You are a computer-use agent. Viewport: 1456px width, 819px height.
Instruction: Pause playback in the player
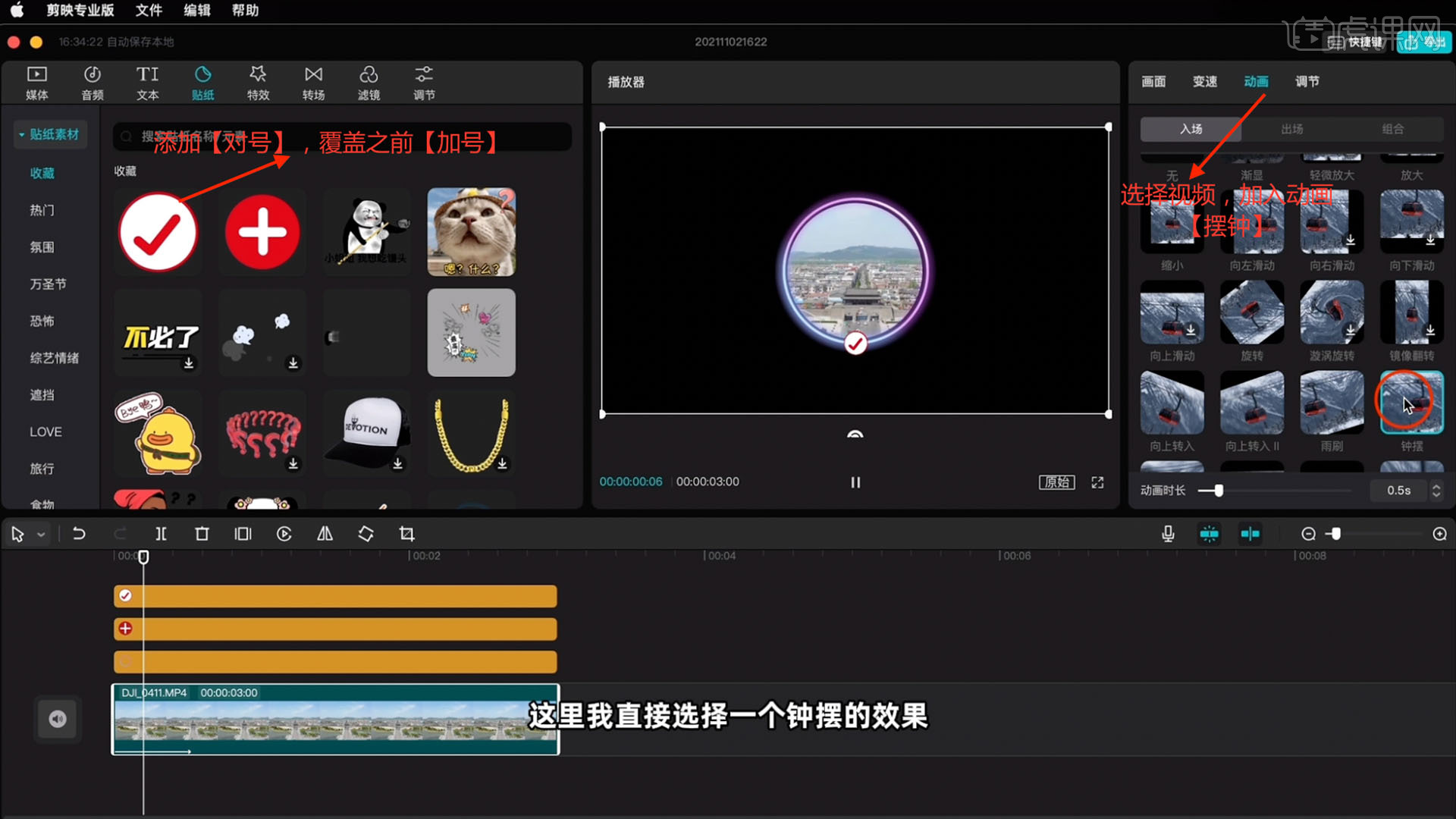coord(855,482)
